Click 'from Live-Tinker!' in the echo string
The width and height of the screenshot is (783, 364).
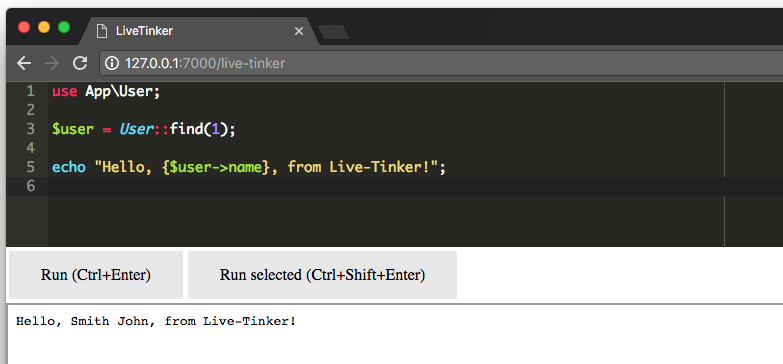pos(358,168)
